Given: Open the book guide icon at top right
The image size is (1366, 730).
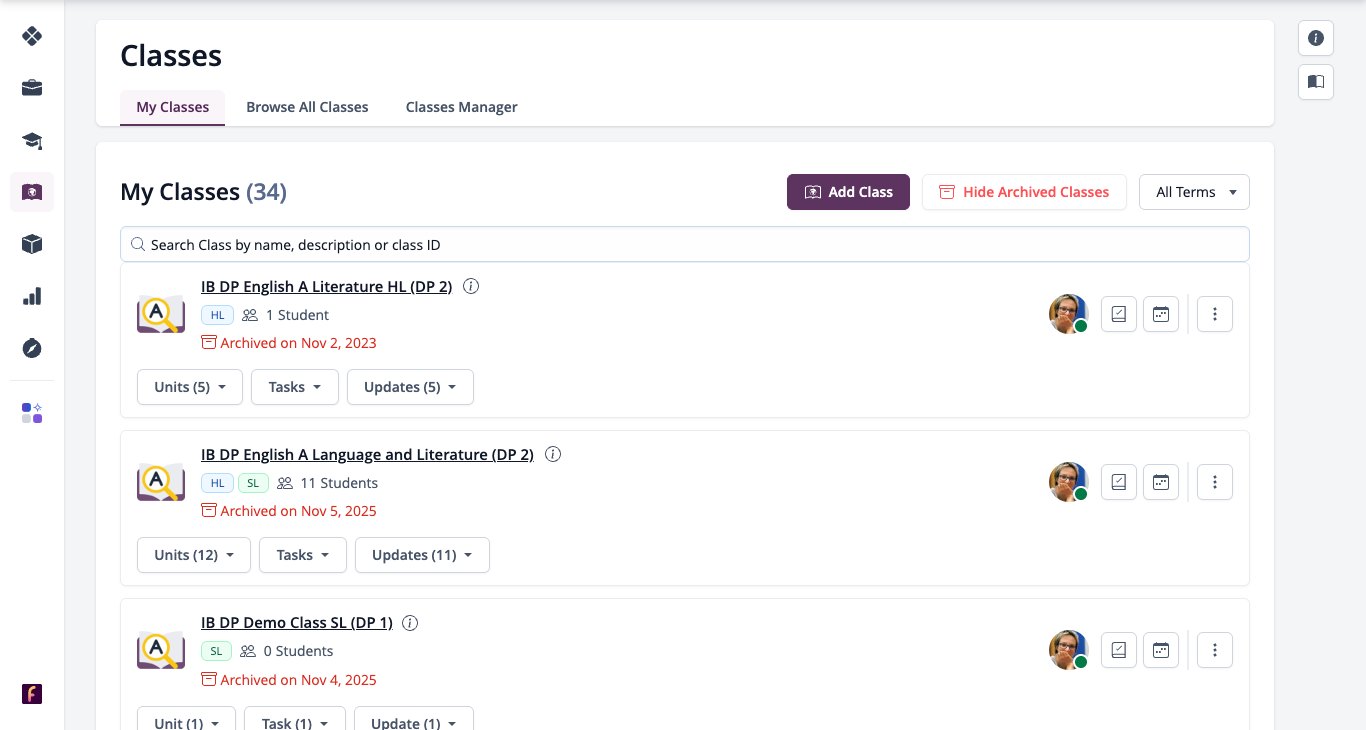Looking at the screenshot, I should tap(1316, 82).
